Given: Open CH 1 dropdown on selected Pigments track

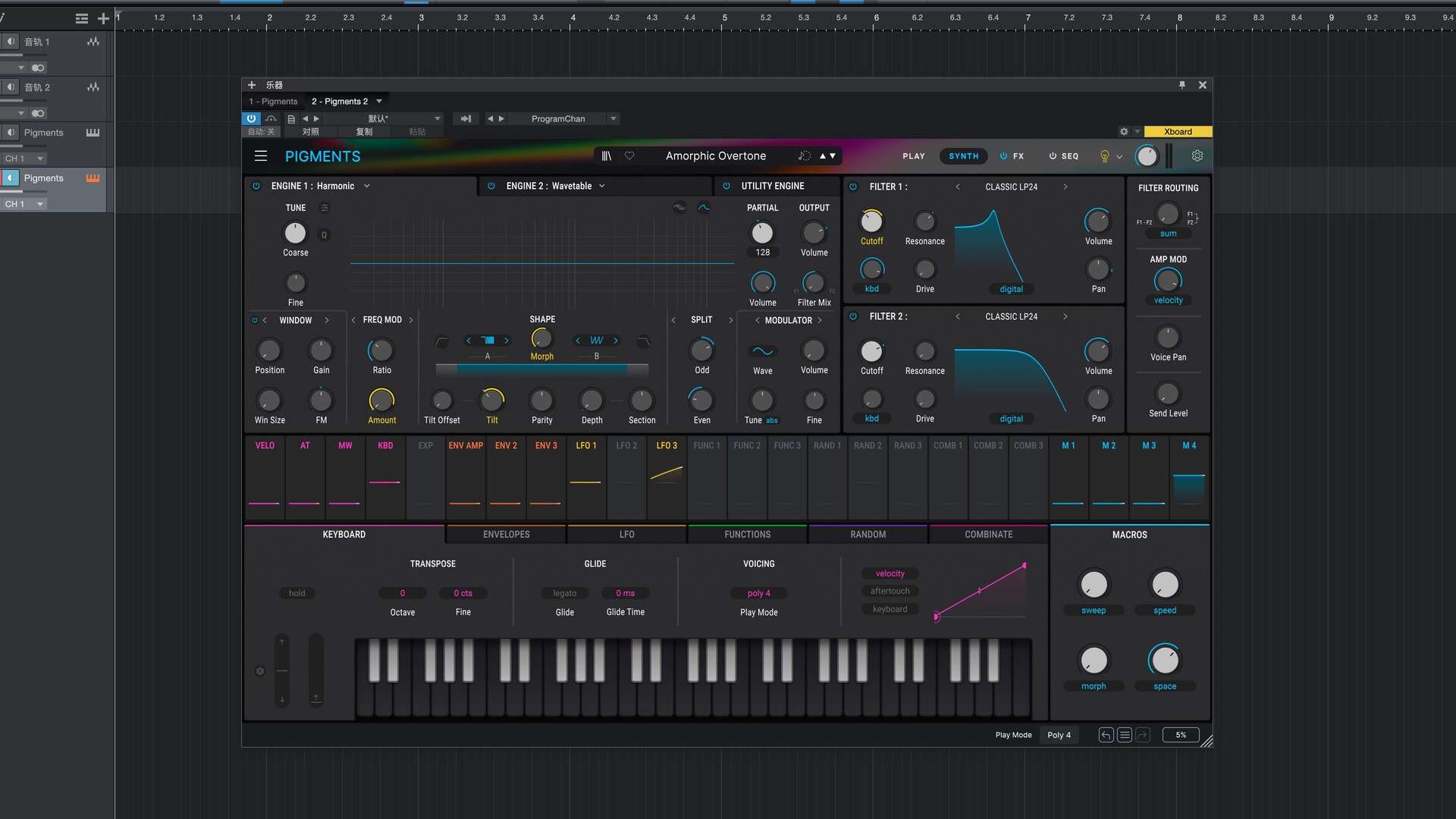Looking at the screenshot, I should [40, 204].
